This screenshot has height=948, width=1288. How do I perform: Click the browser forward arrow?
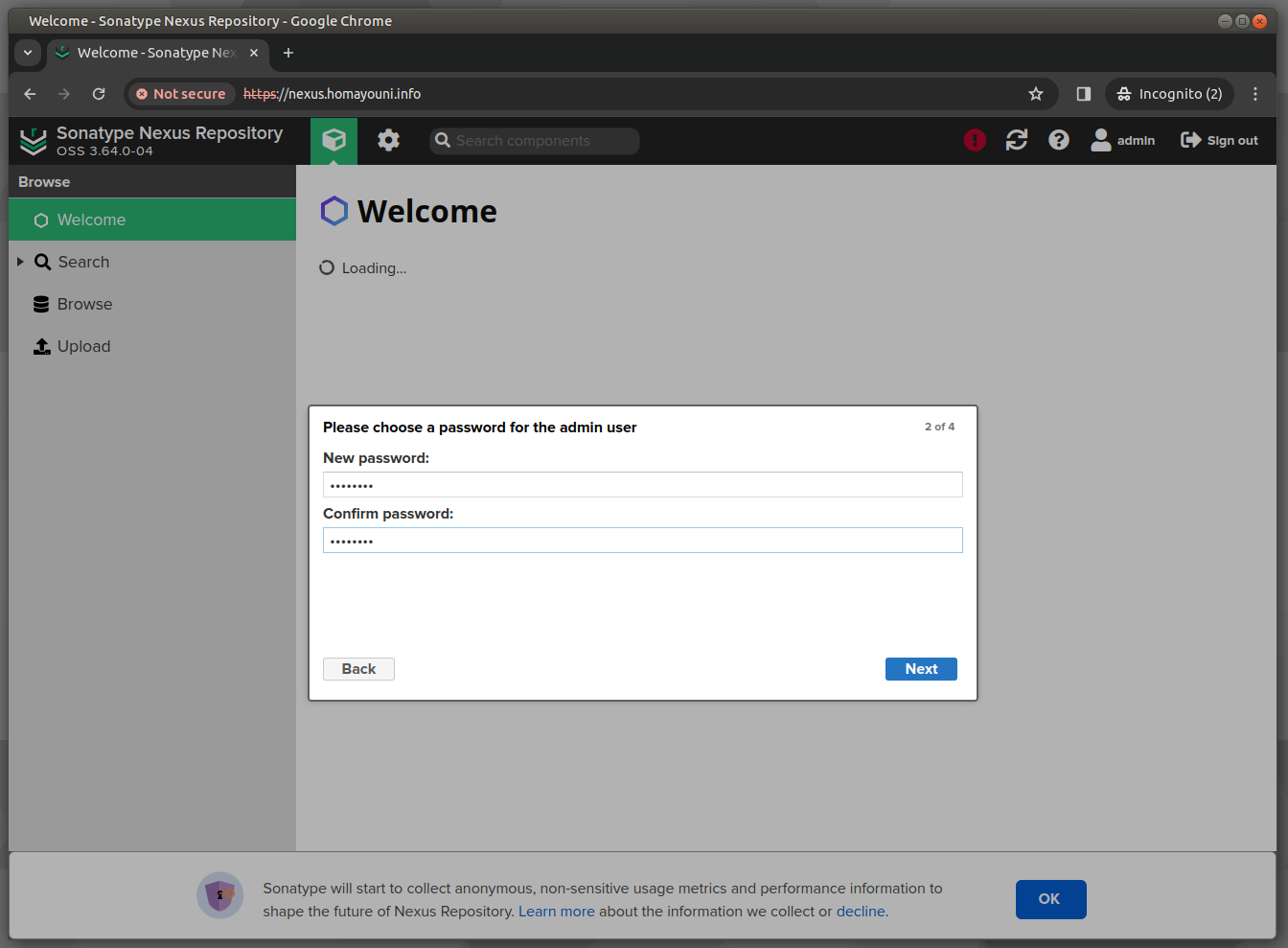(x=64, y=94)
